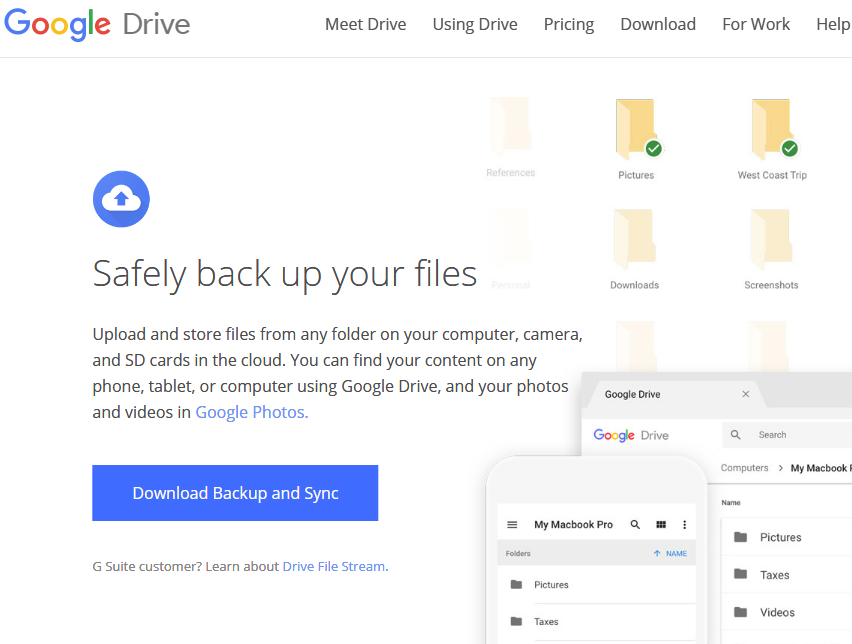852x644 pixels.
Task: Click the breadcrumb chevron after Computers
Action: pos(780,468)
